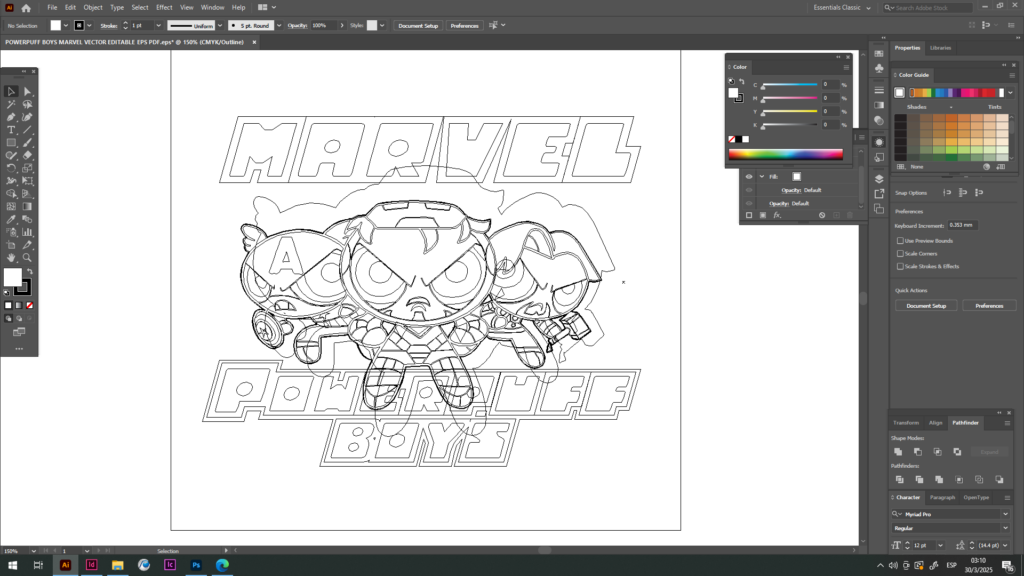Viewport: 1024px width, 576px height.
Task: Click Minus Front in Pathfinder panel
Action: [918, 452]
